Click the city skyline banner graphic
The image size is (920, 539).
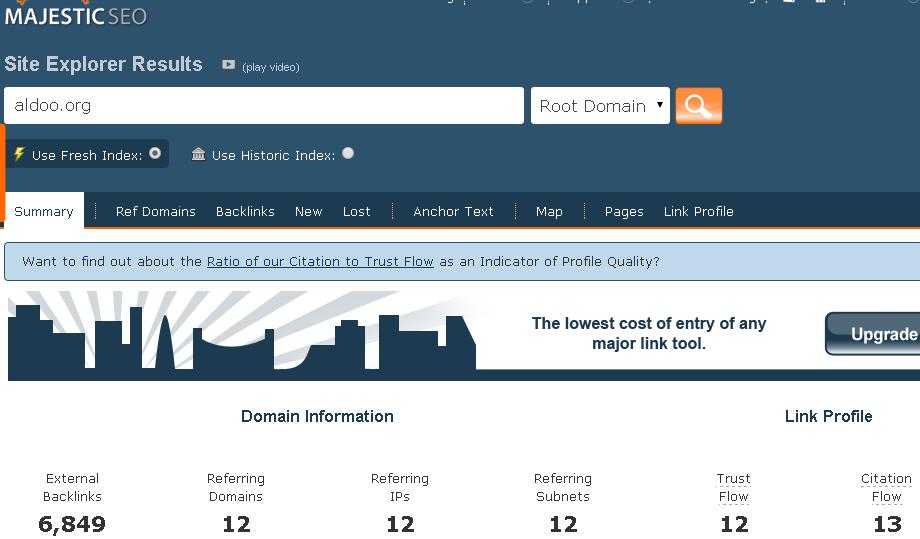click(242, 335)
